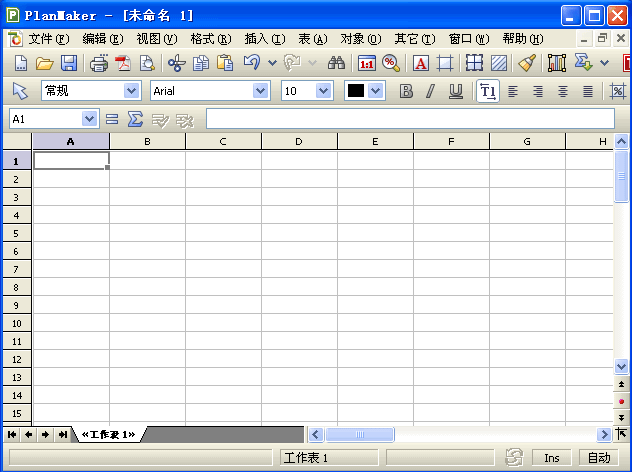Image resolution: width=632 pixels, height=472 pixels.
Task: Insert a chart with the chart icon
Action: coord(557,63)
